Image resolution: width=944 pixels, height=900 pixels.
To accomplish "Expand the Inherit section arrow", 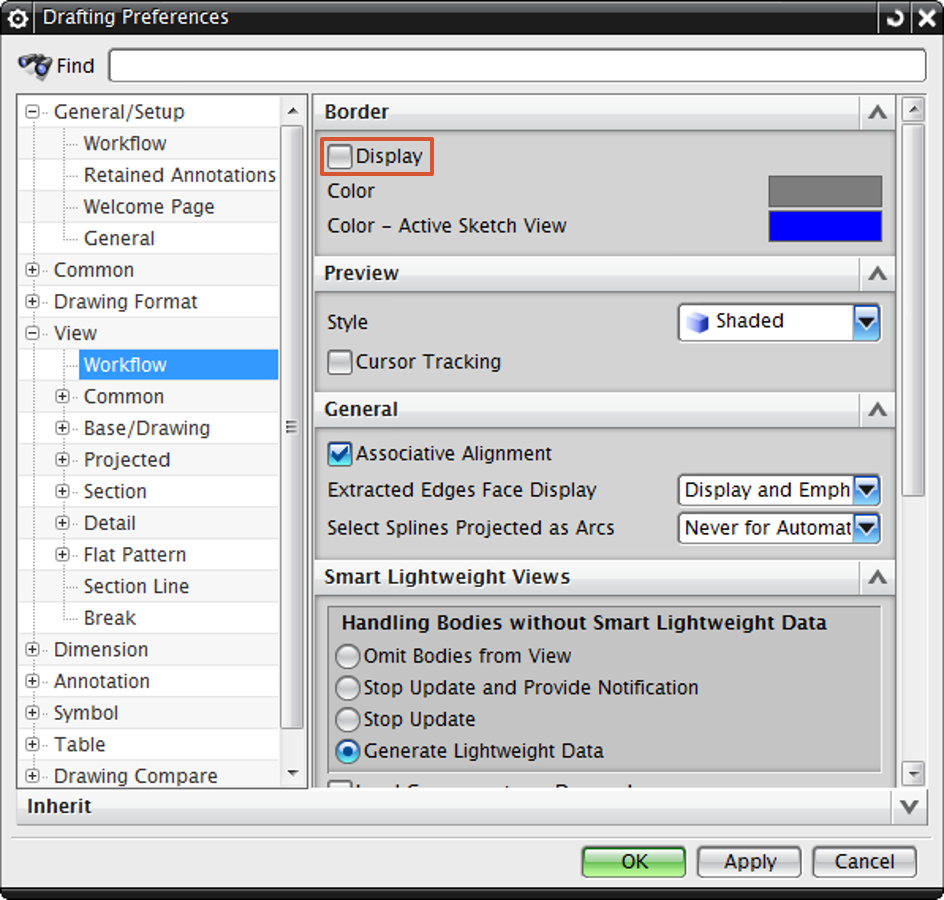I will click(x=908, y=806).
